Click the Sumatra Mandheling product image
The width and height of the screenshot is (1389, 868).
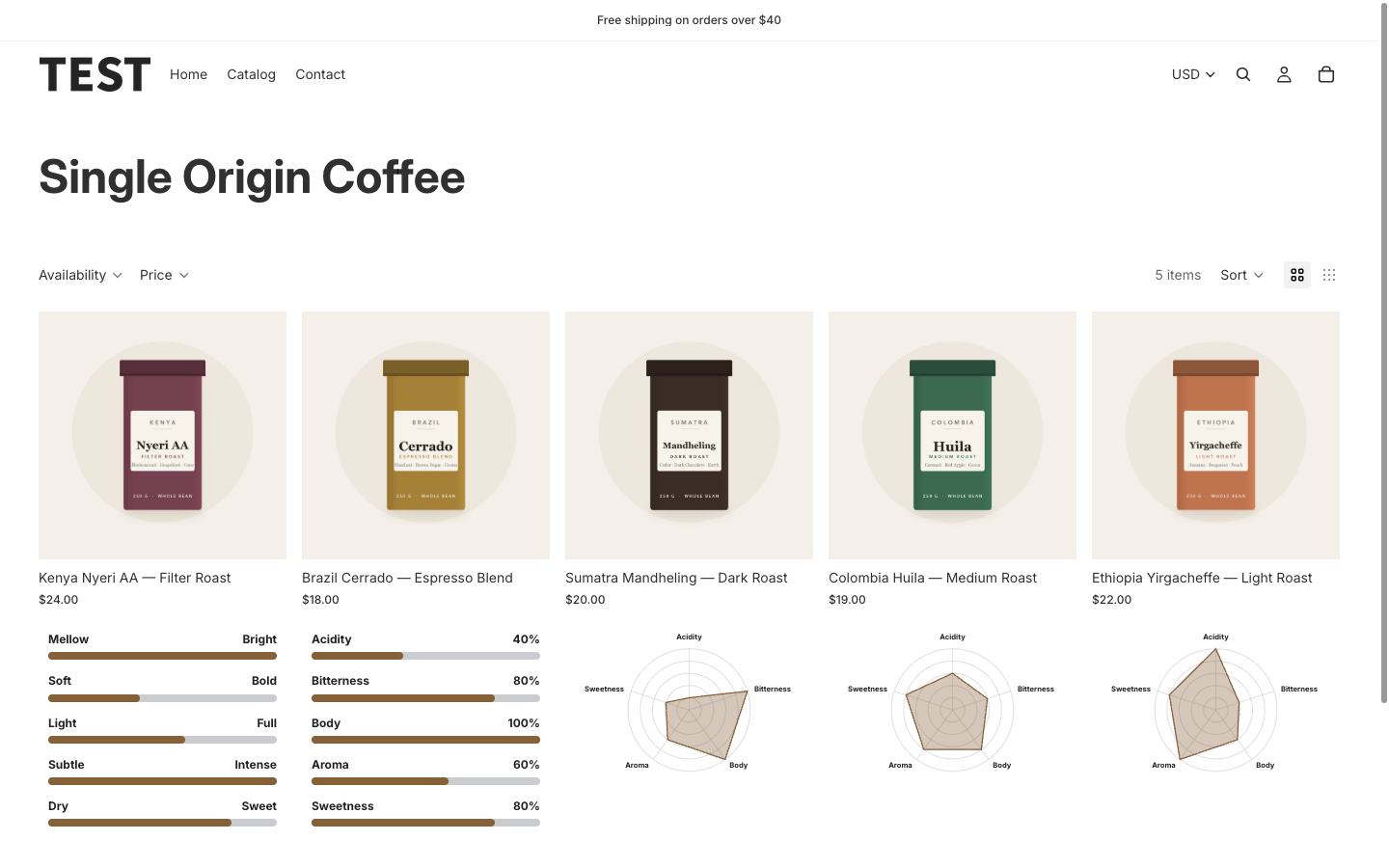(689, 435)
